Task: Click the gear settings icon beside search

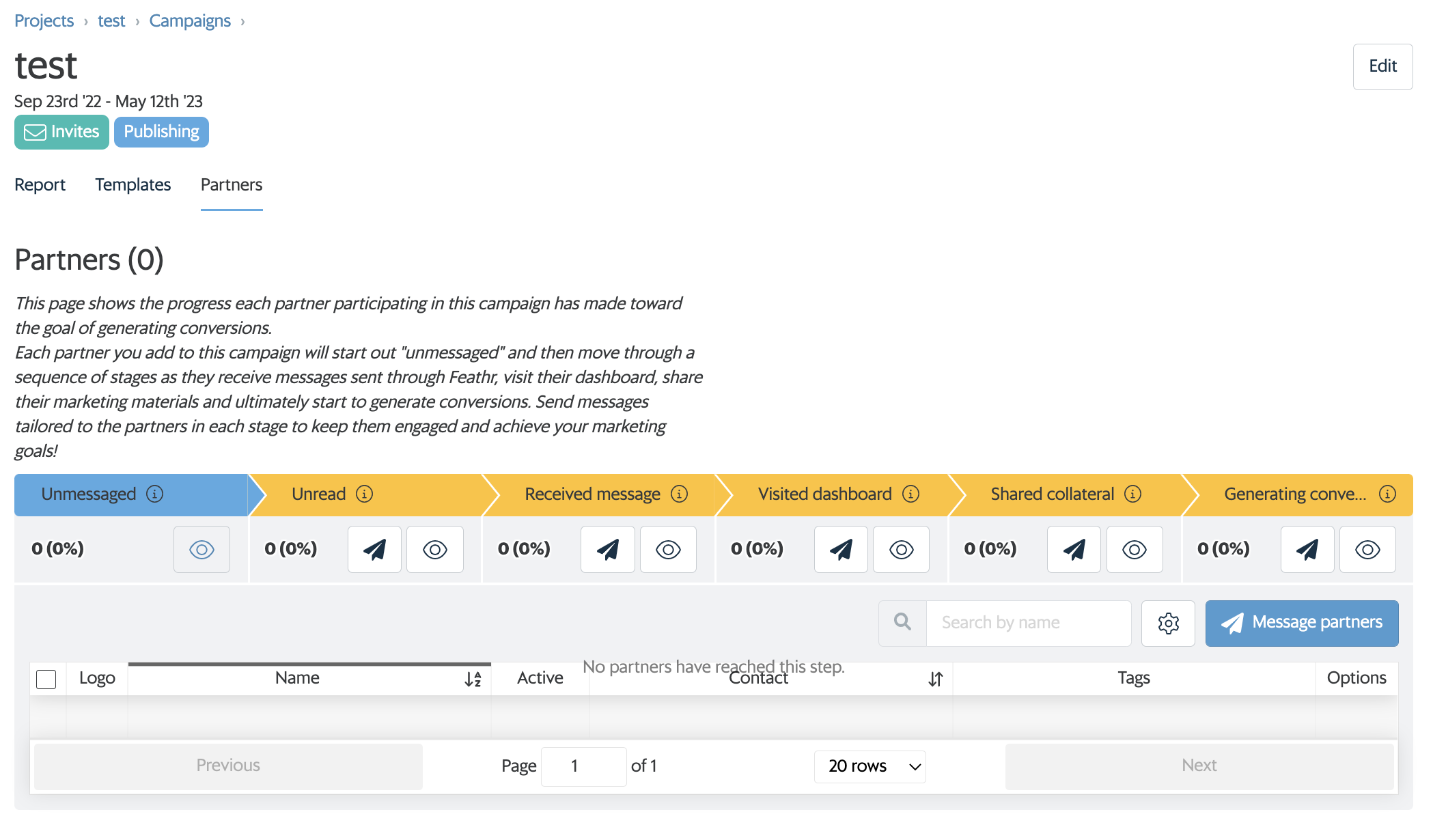Action: coord(1168,623)
